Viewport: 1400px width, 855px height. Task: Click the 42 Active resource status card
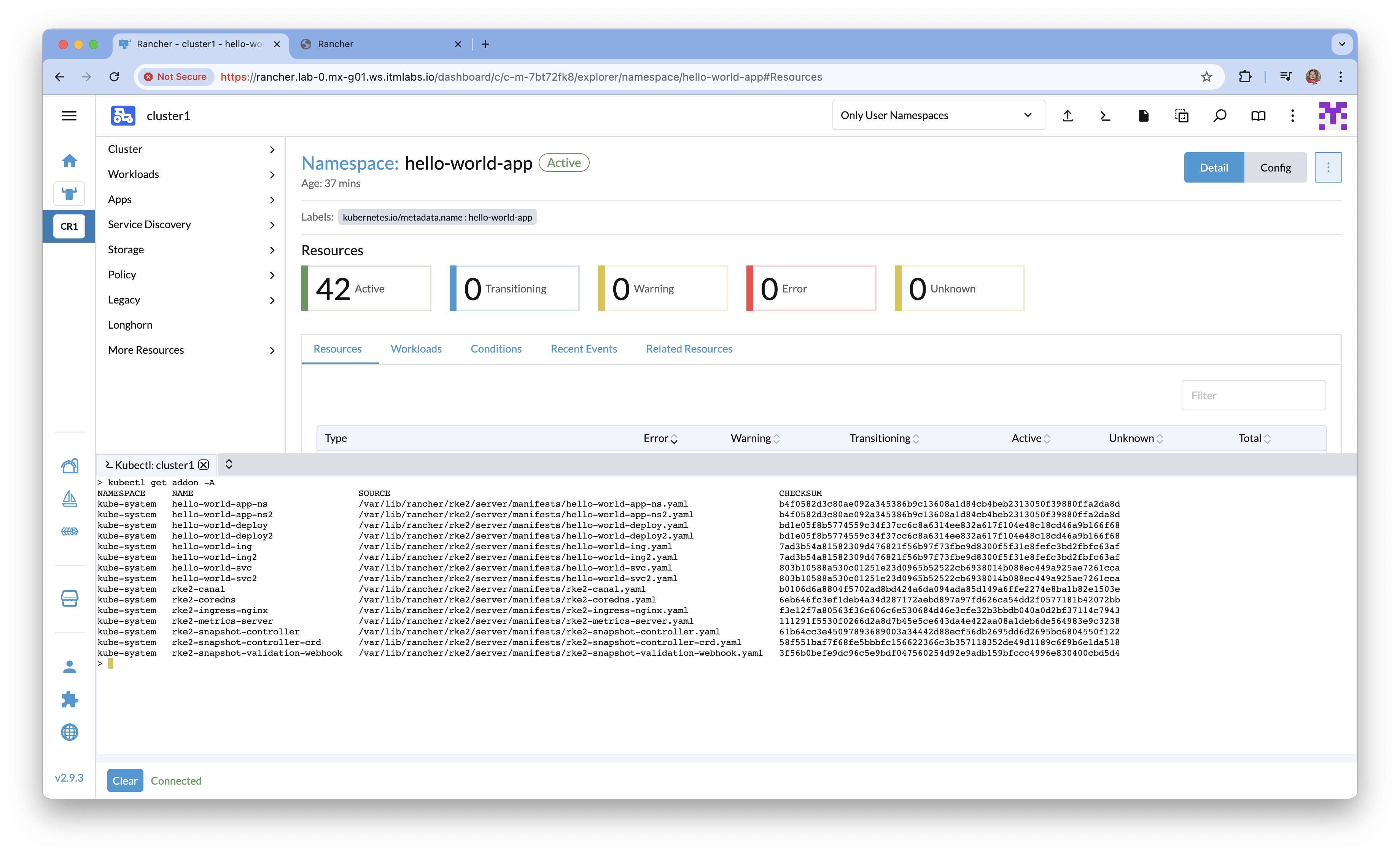tap(366, 289)
